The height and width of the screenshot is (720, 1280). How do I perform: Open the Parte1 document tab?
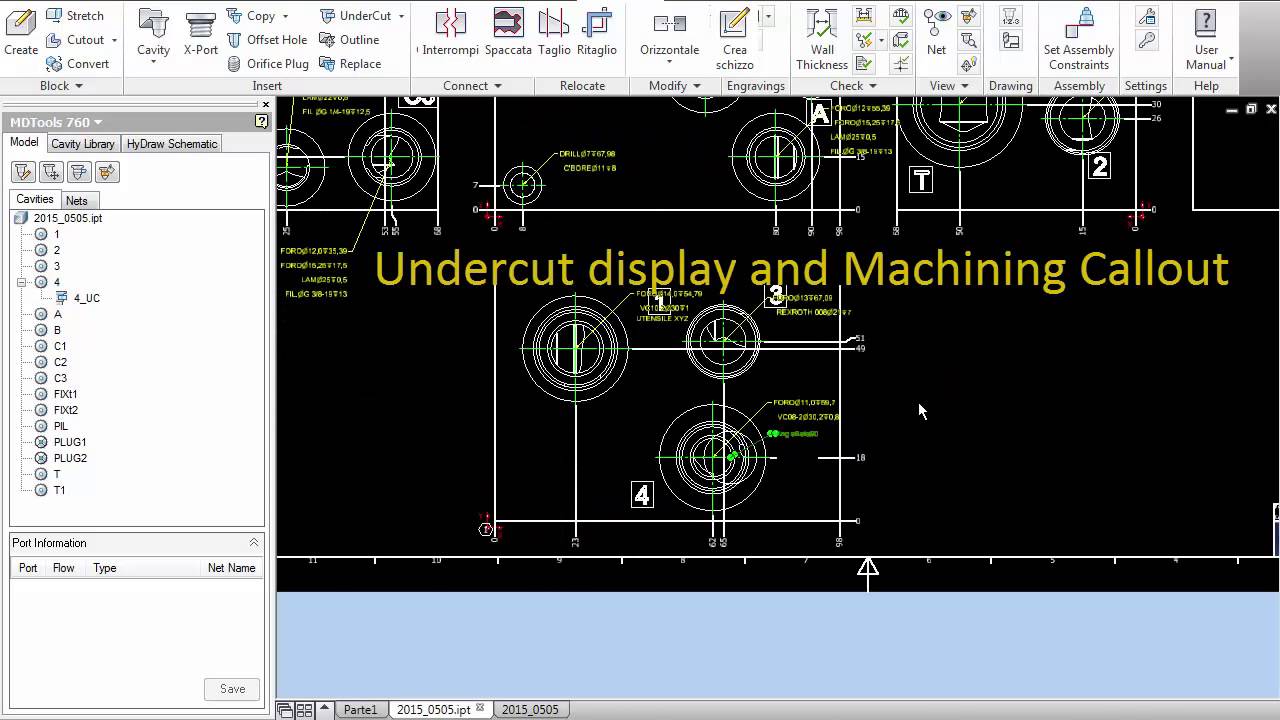pos(360,709)
